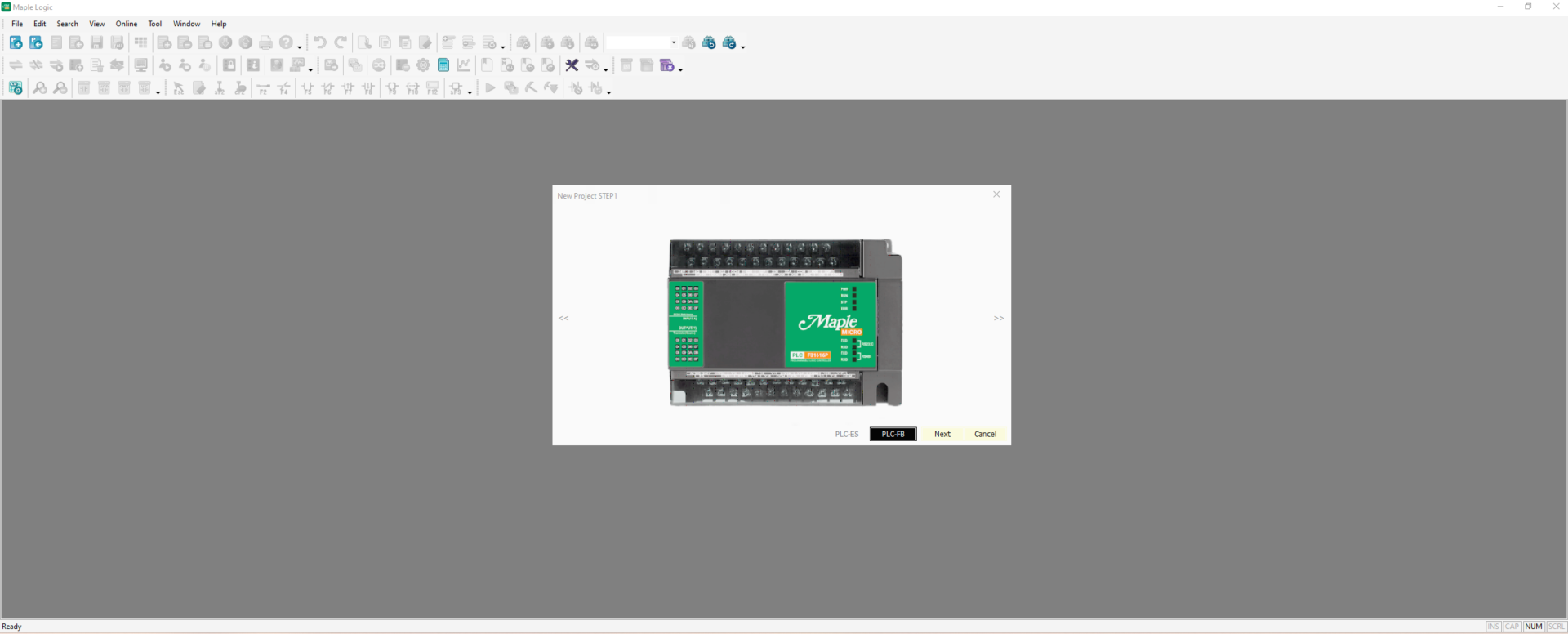Click the F9 coil ladder icon
The height and width of the screenshot is (634, 1568).
pyautogui.click(x=392, y=88)
